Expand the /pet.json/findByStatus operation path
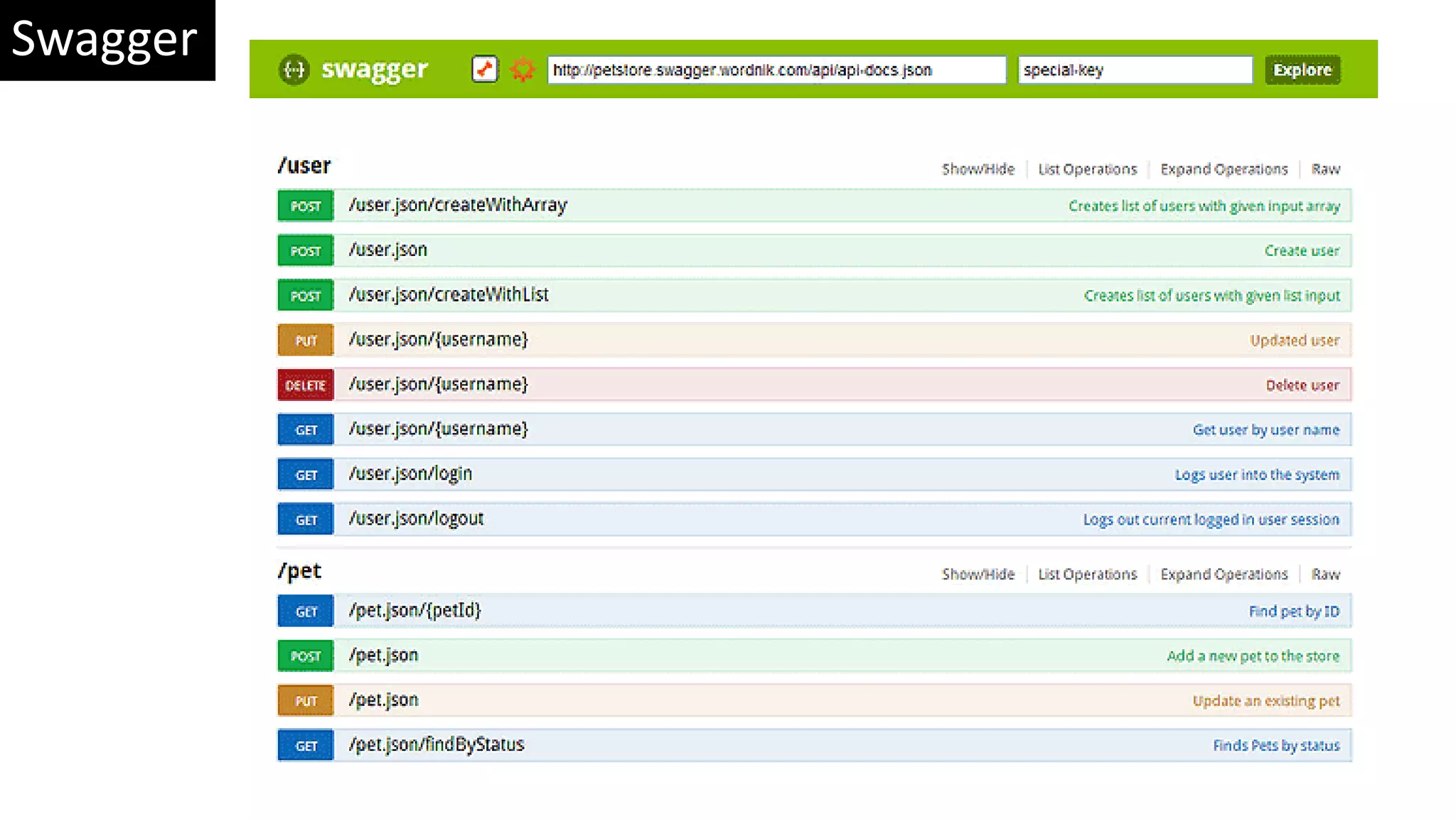The width and height of the screenshot is (1456, 819). pos(437,745)
